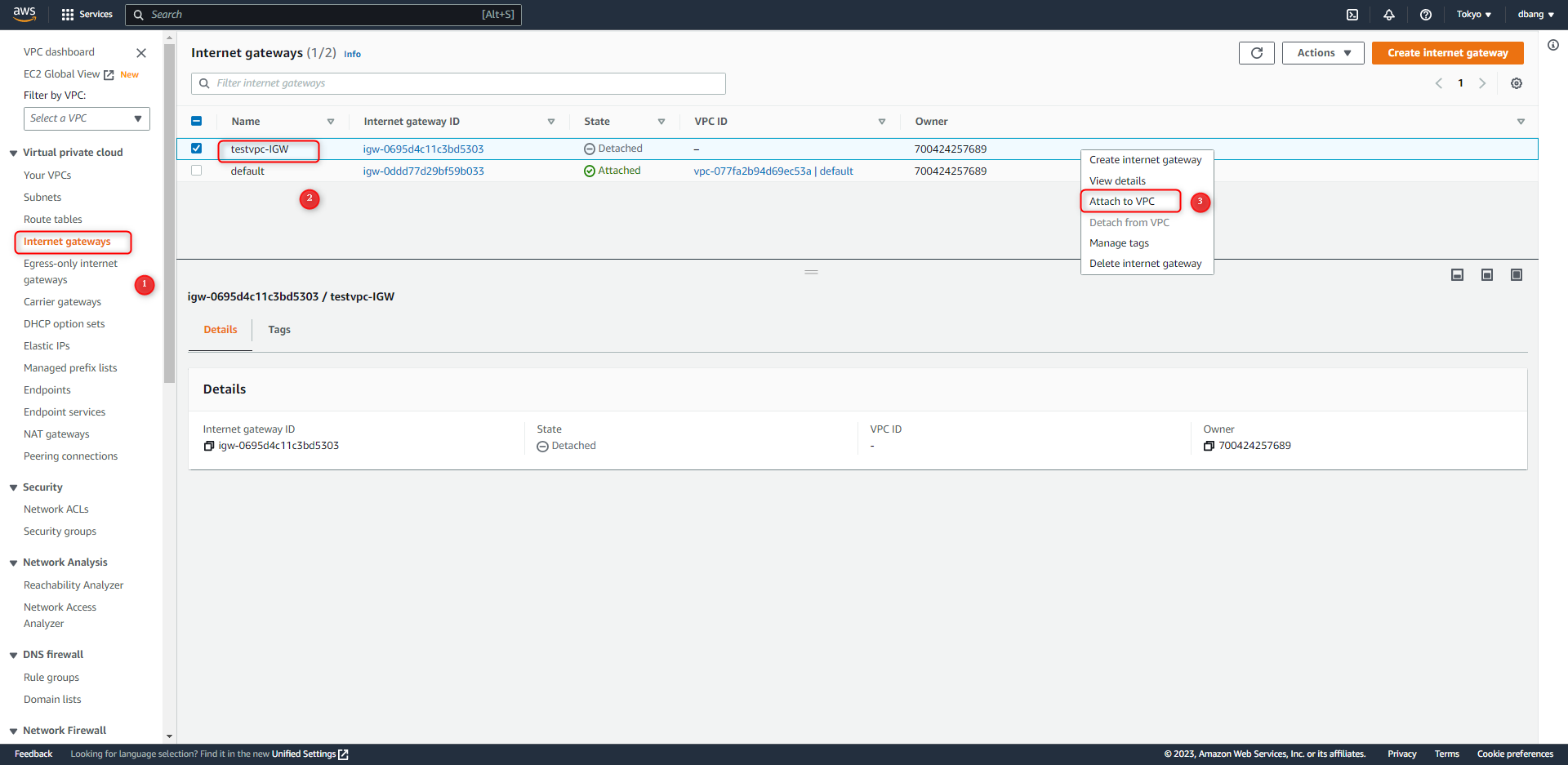Open Security groups in the sidebar

(x=60, y=531)
